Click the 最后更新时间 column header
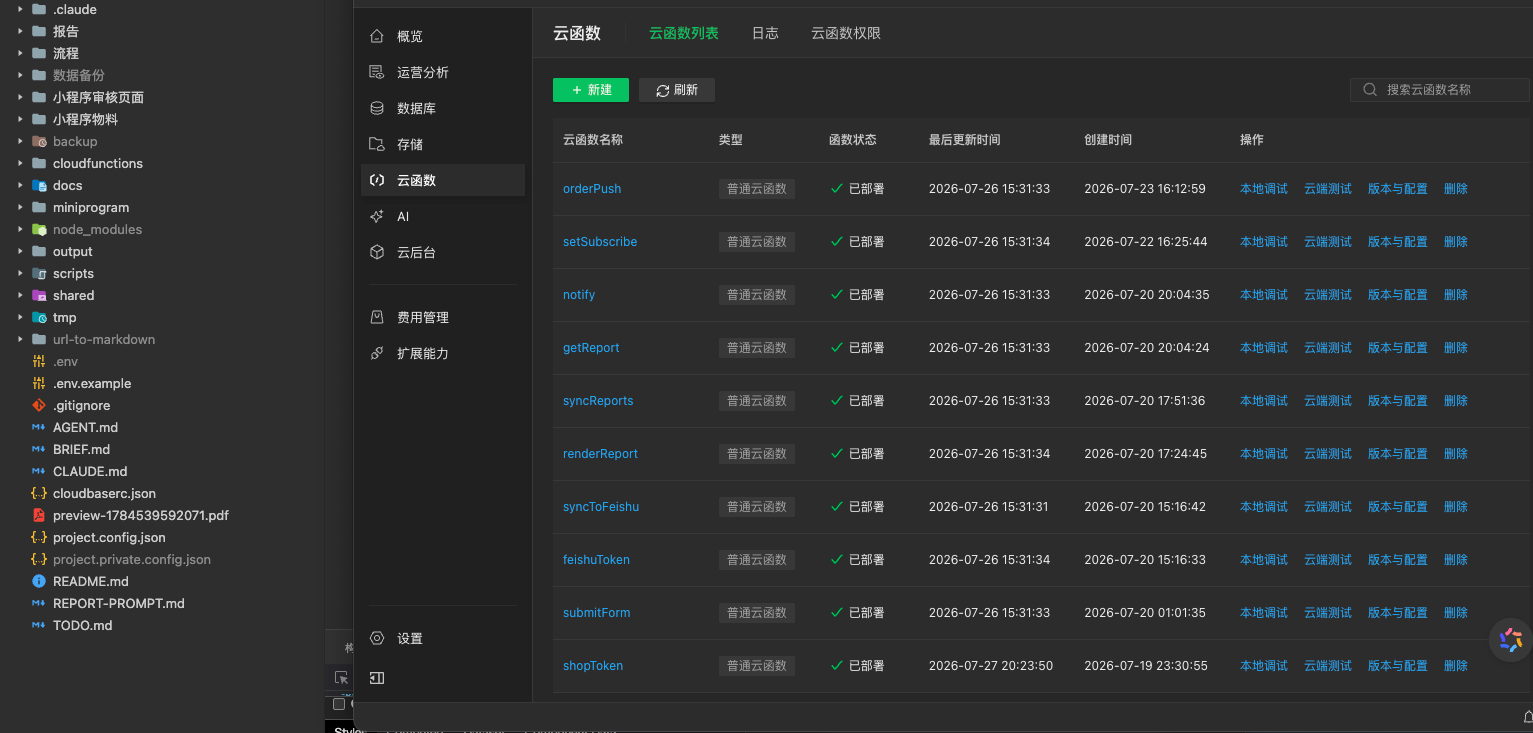1533x733 pixels. pos(964,140)
